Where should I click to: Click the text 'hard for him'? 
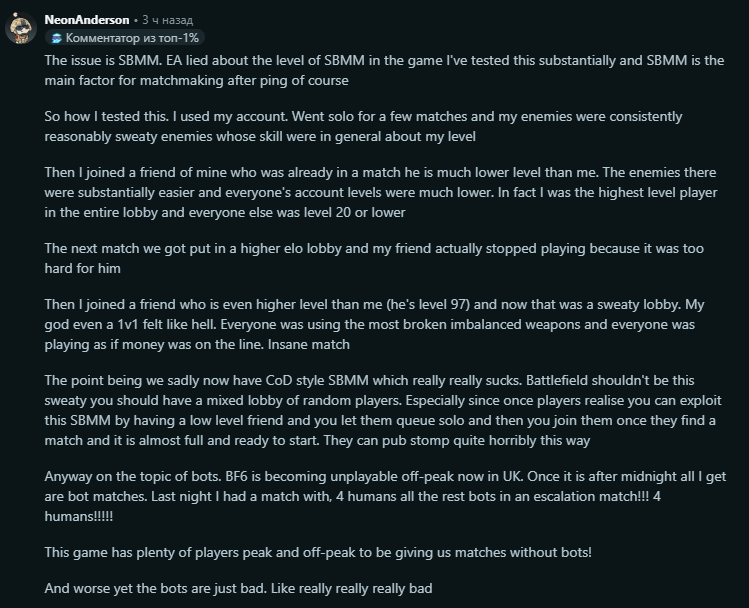point(82,268)
